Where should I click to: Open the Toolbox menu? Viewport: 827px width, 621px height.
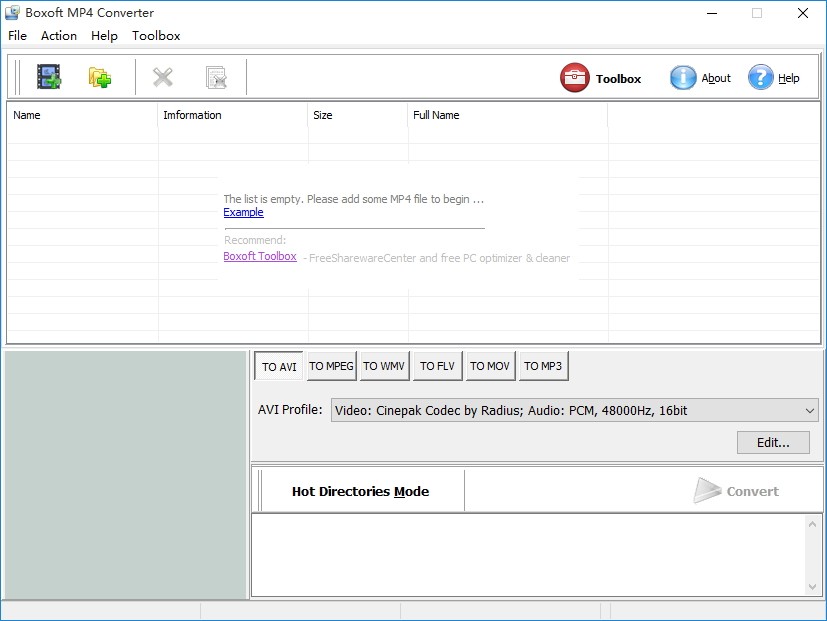click(x=156, y=35)
